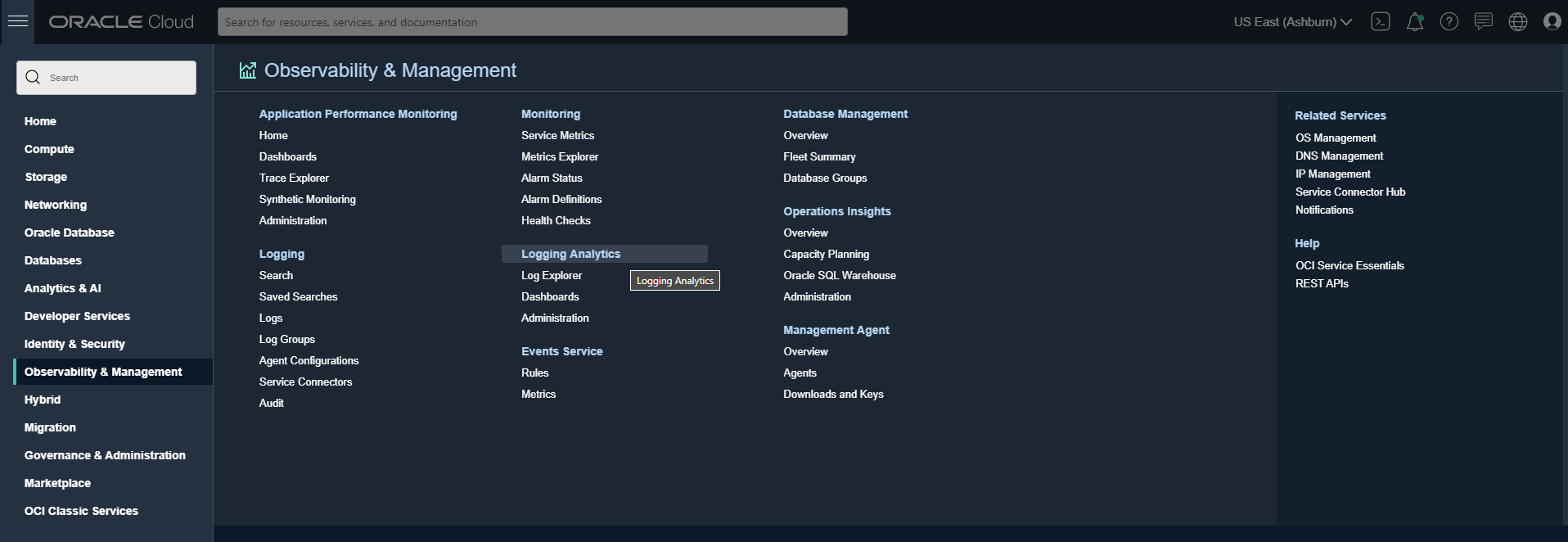Open REST APIs help link
The height and width of the screenshot is (542, 1568).
pyautogui.click(x=1322, y=283)
